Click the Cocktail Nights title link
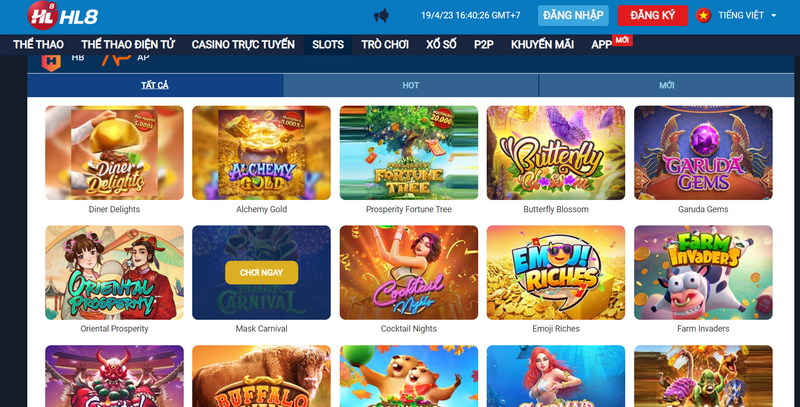Image resolution: width=800 pixels, height=407 pixels. pyautogui.click(x=409, y=329)
